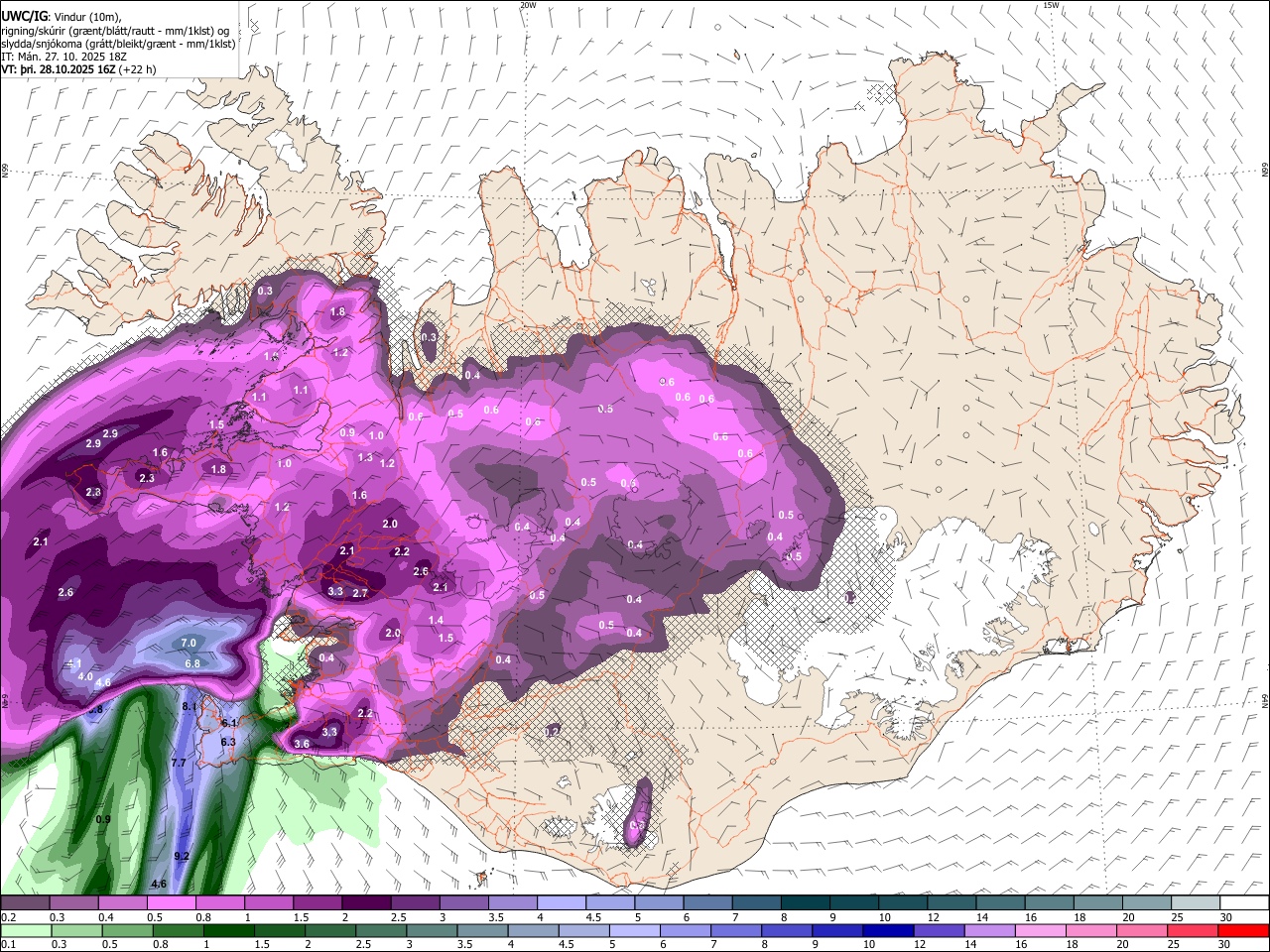Select the valid time 'VT: þri. 28.10.2025 16Z'
This screenshot has width=1270, height=952.
[60, 69]
